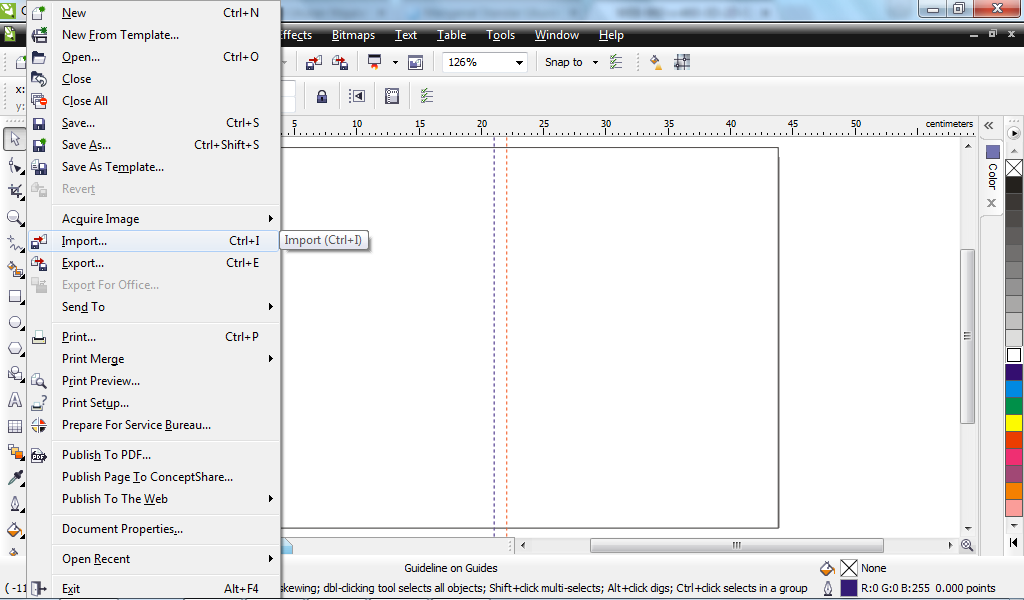Choose Import... from the File menu
The width and height of the screenshot is (1024, 600).
click(154, 241)
